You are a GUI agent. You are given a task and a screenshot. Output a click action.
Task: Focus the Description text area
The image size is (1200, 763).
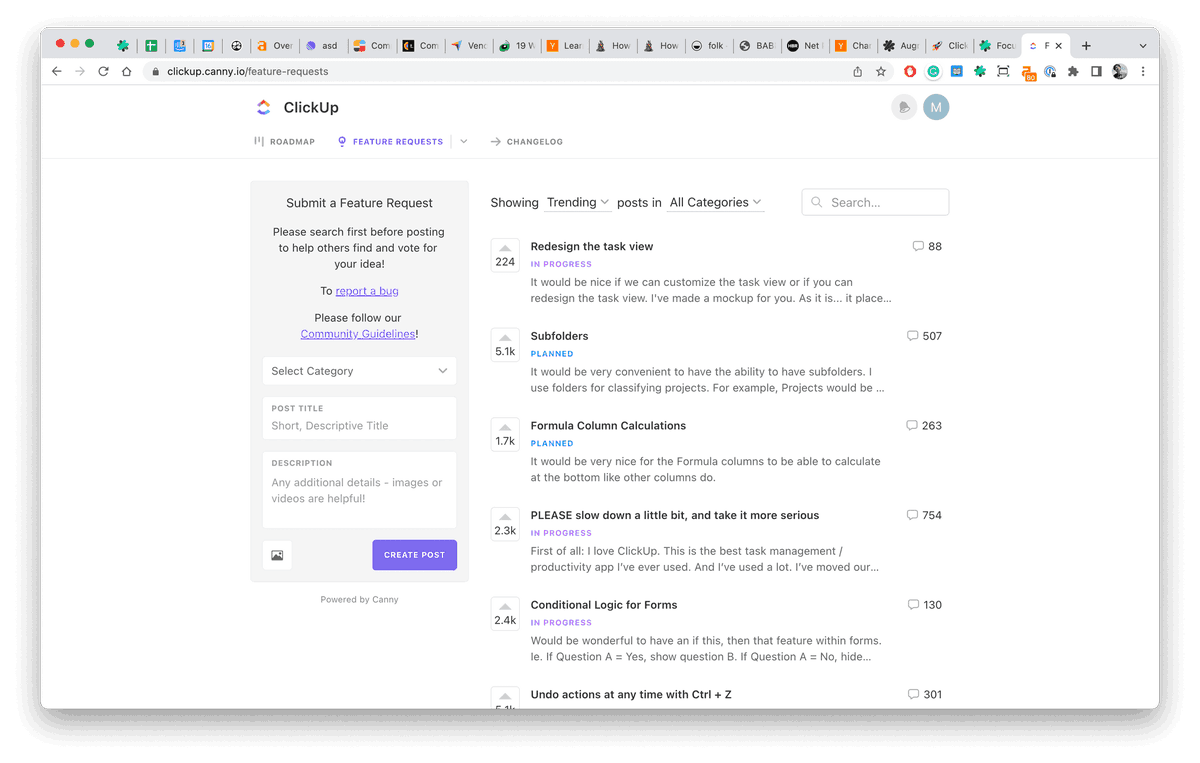click(x=359, y=490)
